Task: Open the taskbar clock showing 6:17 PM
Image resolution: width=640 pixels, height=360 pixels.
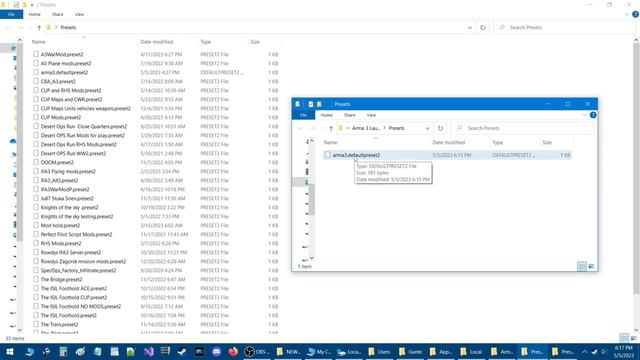Action: 624,351
